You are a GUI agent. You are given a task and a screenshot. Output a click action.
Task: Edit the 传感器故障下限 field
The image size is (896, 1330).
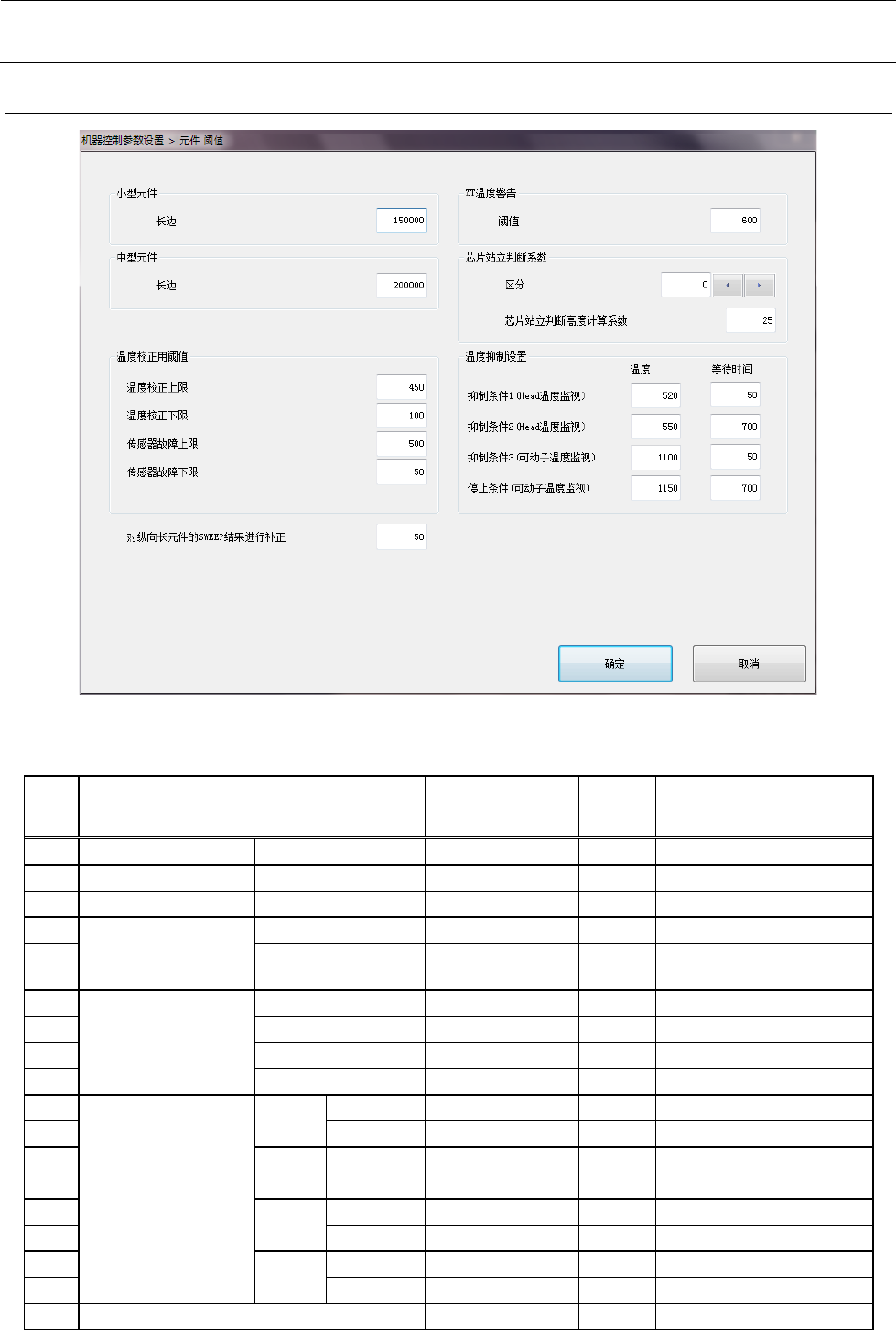coord(402,472)
